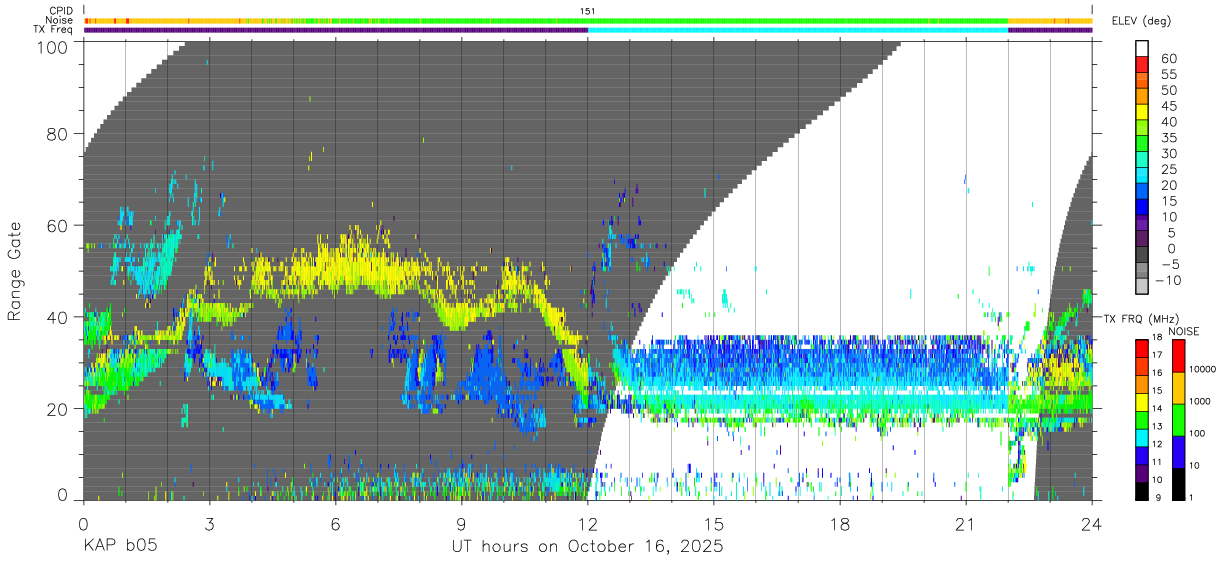The width and height of the screenshot is (1228, 567).
Task: Click the 60 tick on Range Gate axis
Action: (57, 225)
